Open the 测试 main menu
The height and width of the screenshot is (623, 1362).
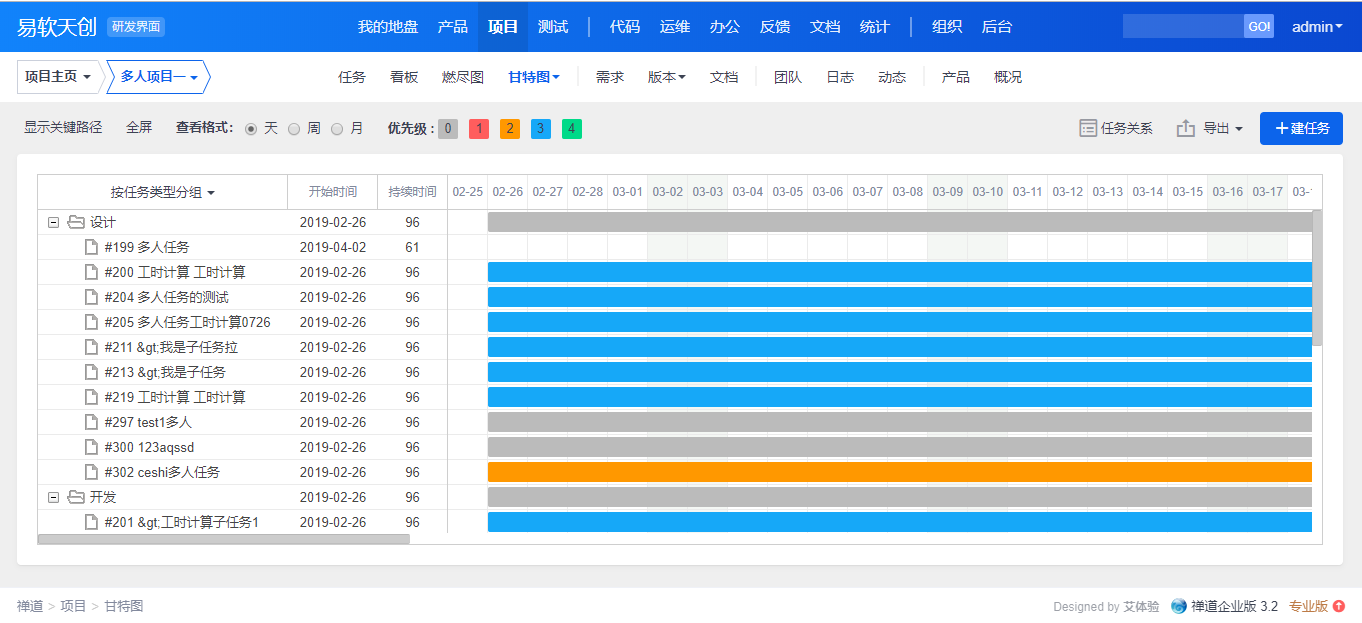(552, 27)
